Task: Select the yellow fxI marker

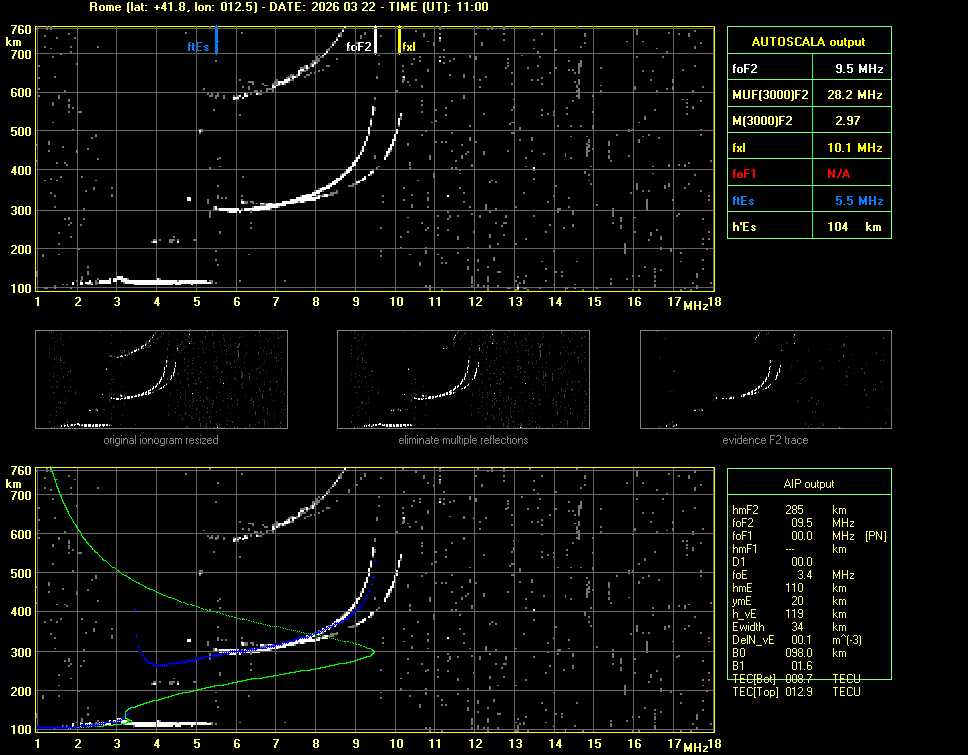Action: point(399,41)
